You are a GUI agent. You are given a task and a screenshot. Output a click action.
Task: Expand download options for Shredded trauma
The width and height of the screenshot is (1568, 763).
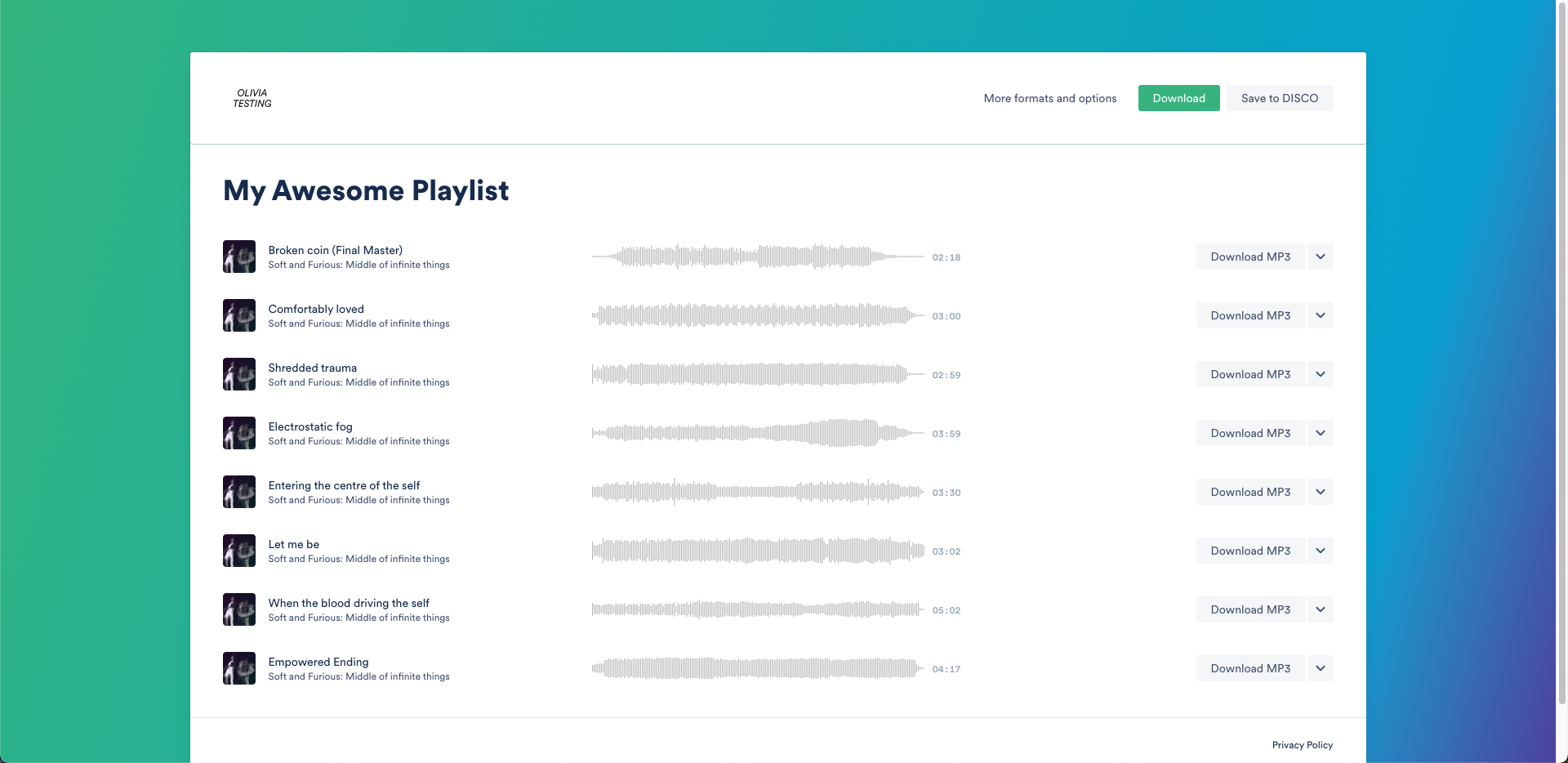click(x=1321, y=374)
